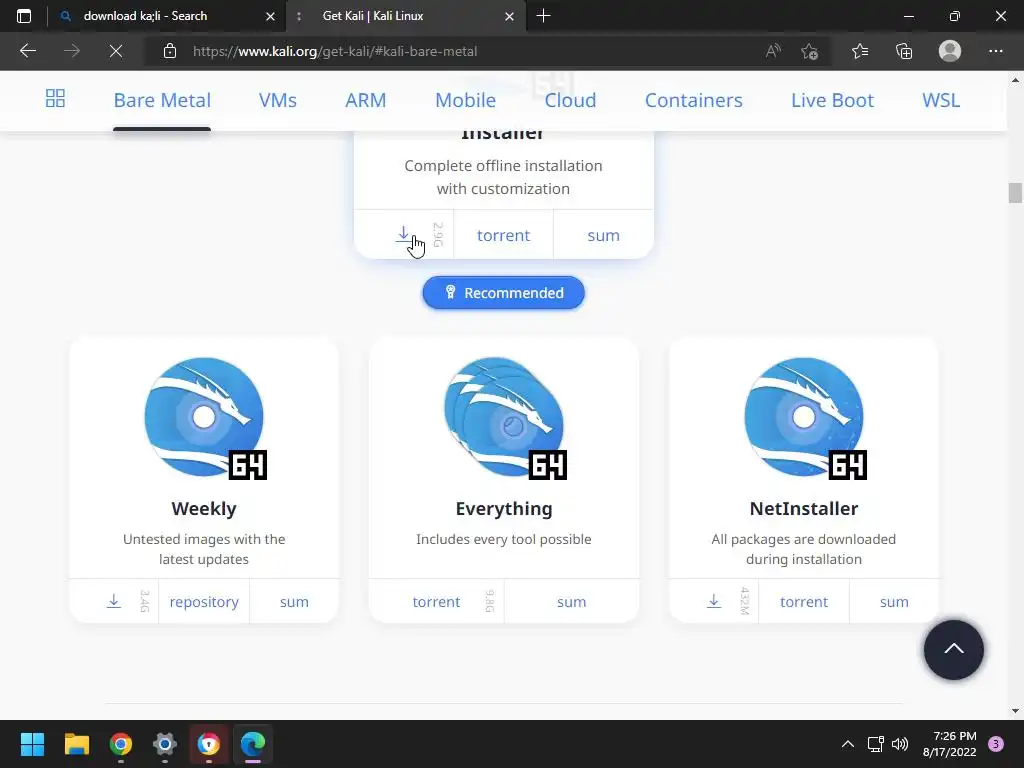Open a new browser tab
The width and height of the screenshot is (1024, 768).
(543, 16)
